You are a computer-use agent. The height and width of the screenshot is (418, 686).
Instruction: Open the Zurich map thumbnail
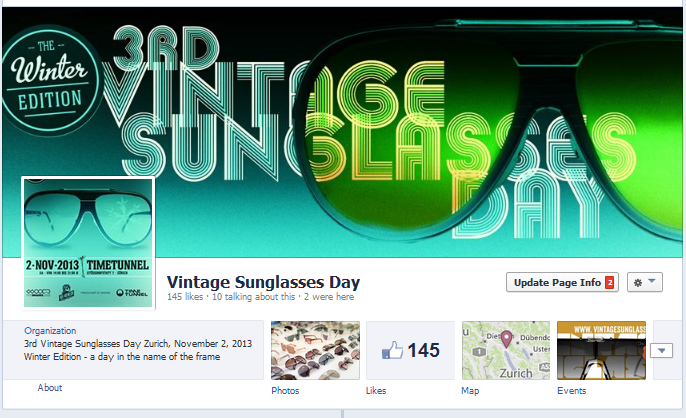506,350
